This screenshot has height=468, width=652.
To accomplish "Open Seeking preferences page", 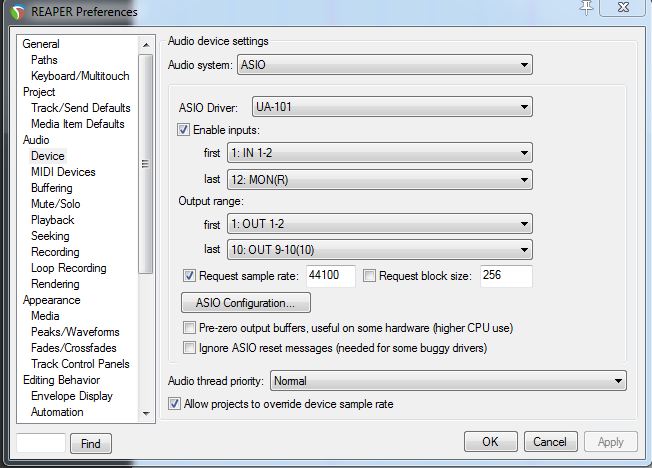I will pos(50,236).
